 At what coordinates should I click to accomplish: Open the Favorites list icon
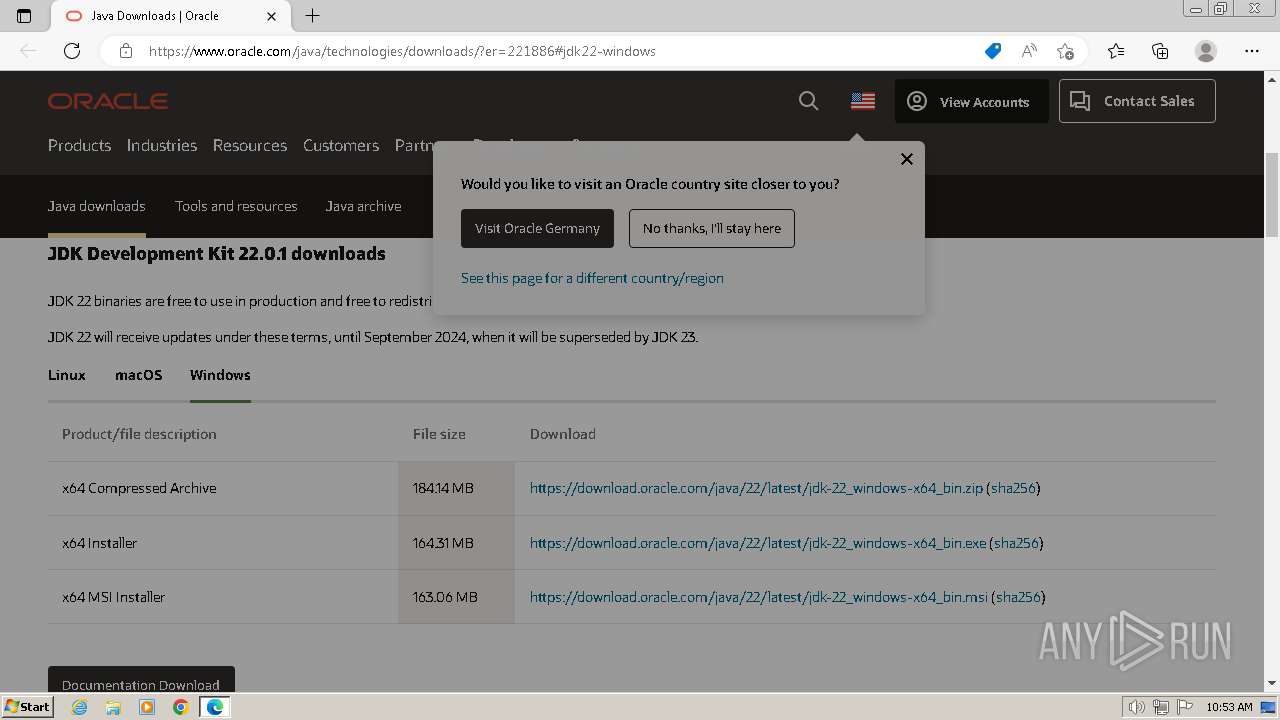click(1116, 51)
